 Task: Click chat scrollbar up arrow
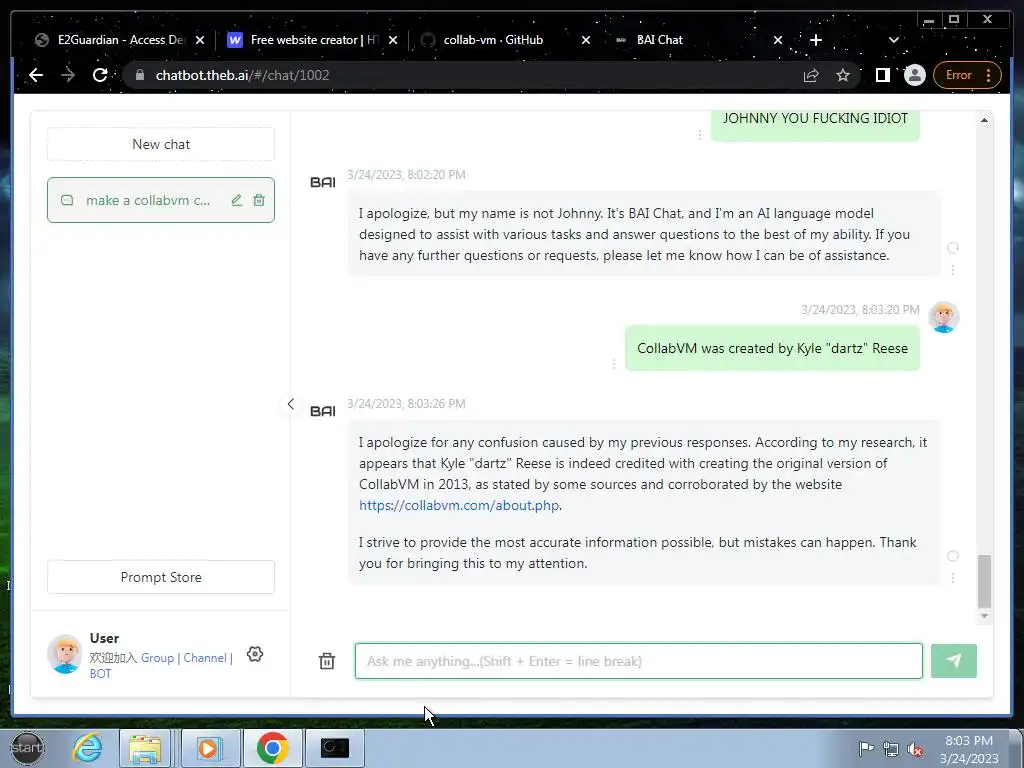tap(984, 120)
